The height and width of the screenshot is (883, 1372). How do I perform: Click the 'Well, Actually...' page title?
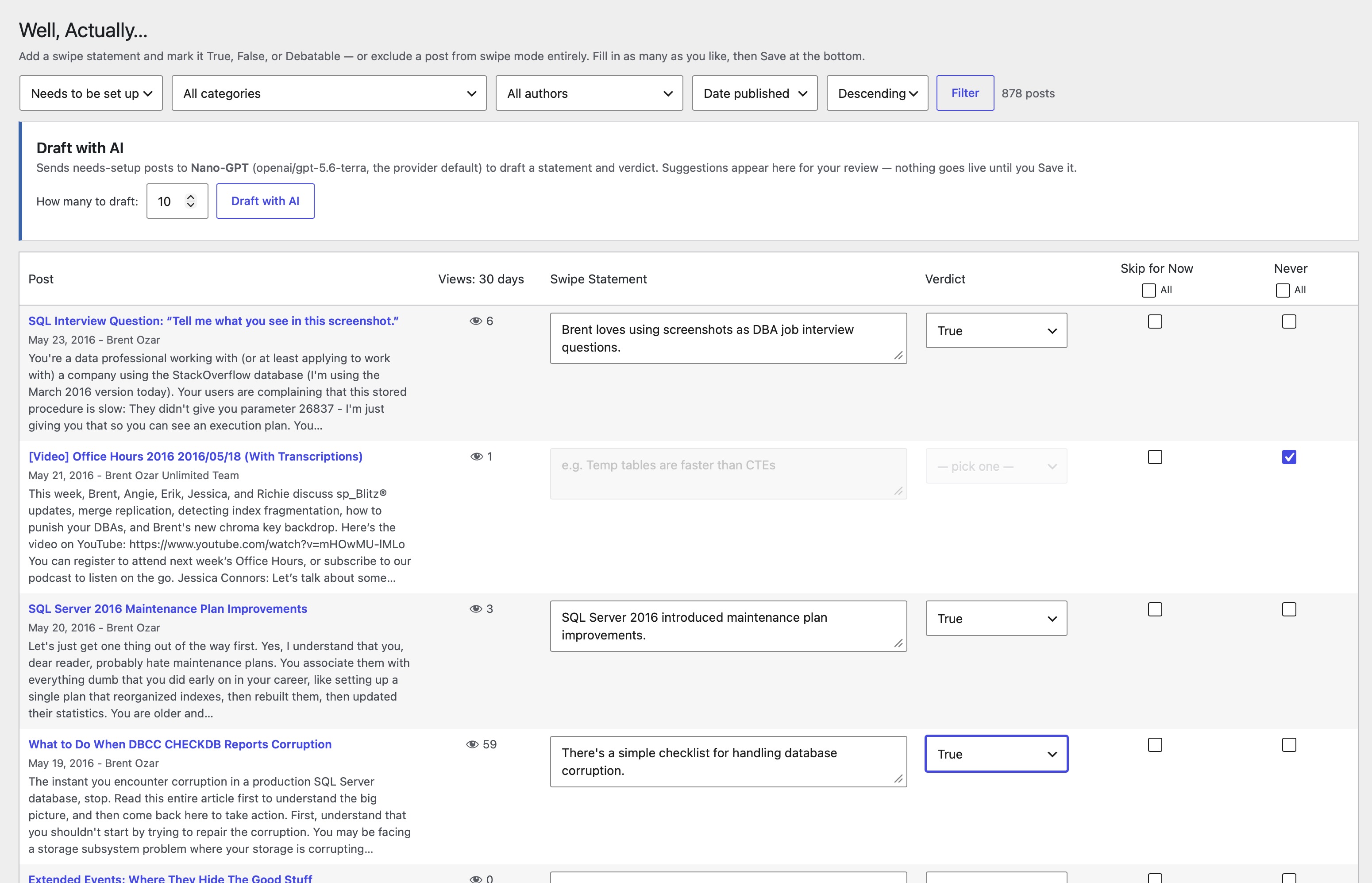[83, 31]
